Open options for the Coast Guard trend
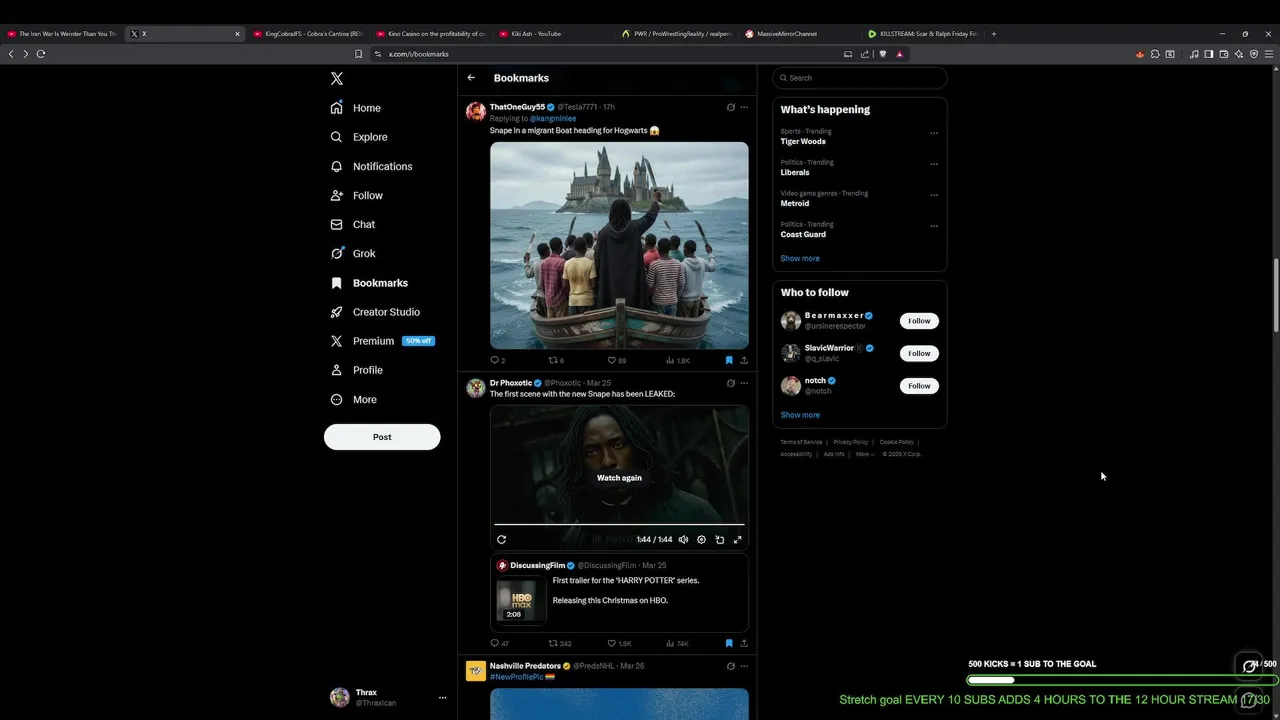This screenshot has height=720, width=1280. pyautogui.click(x=934, y=226)
